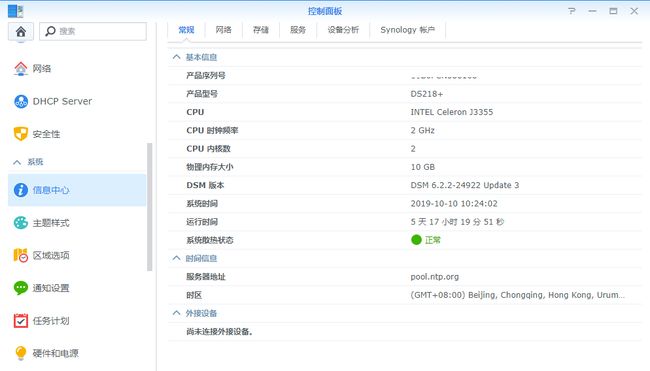Click the 2 GHz clock frequency value
The height and width of the screenshot is (371, 650).
point(422,130)
